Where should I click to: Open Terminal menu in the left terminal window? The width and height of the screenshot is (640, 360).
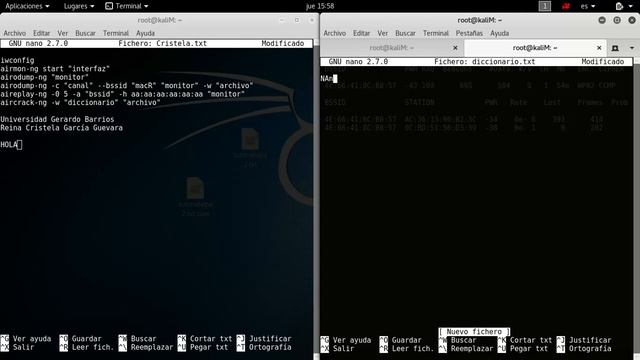116,33
